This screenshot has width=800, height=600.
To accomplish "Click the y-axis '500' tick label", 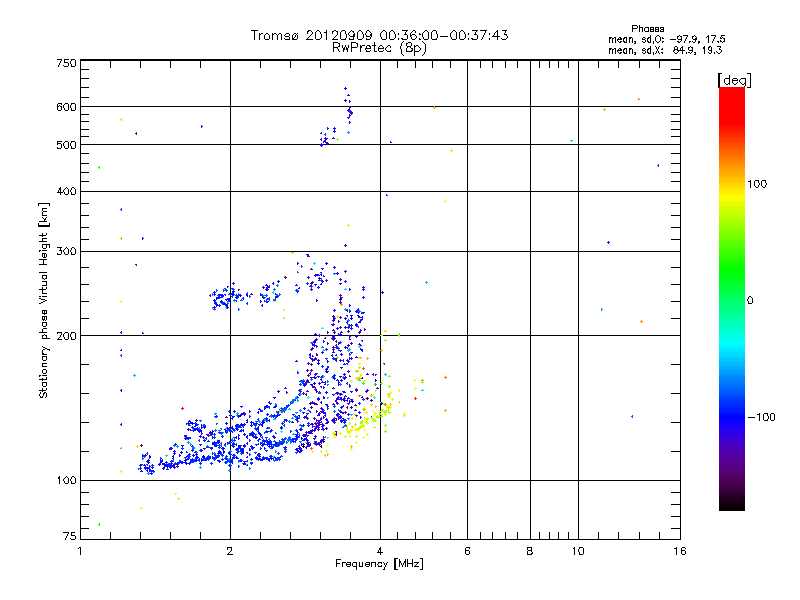I will point(66,145).
